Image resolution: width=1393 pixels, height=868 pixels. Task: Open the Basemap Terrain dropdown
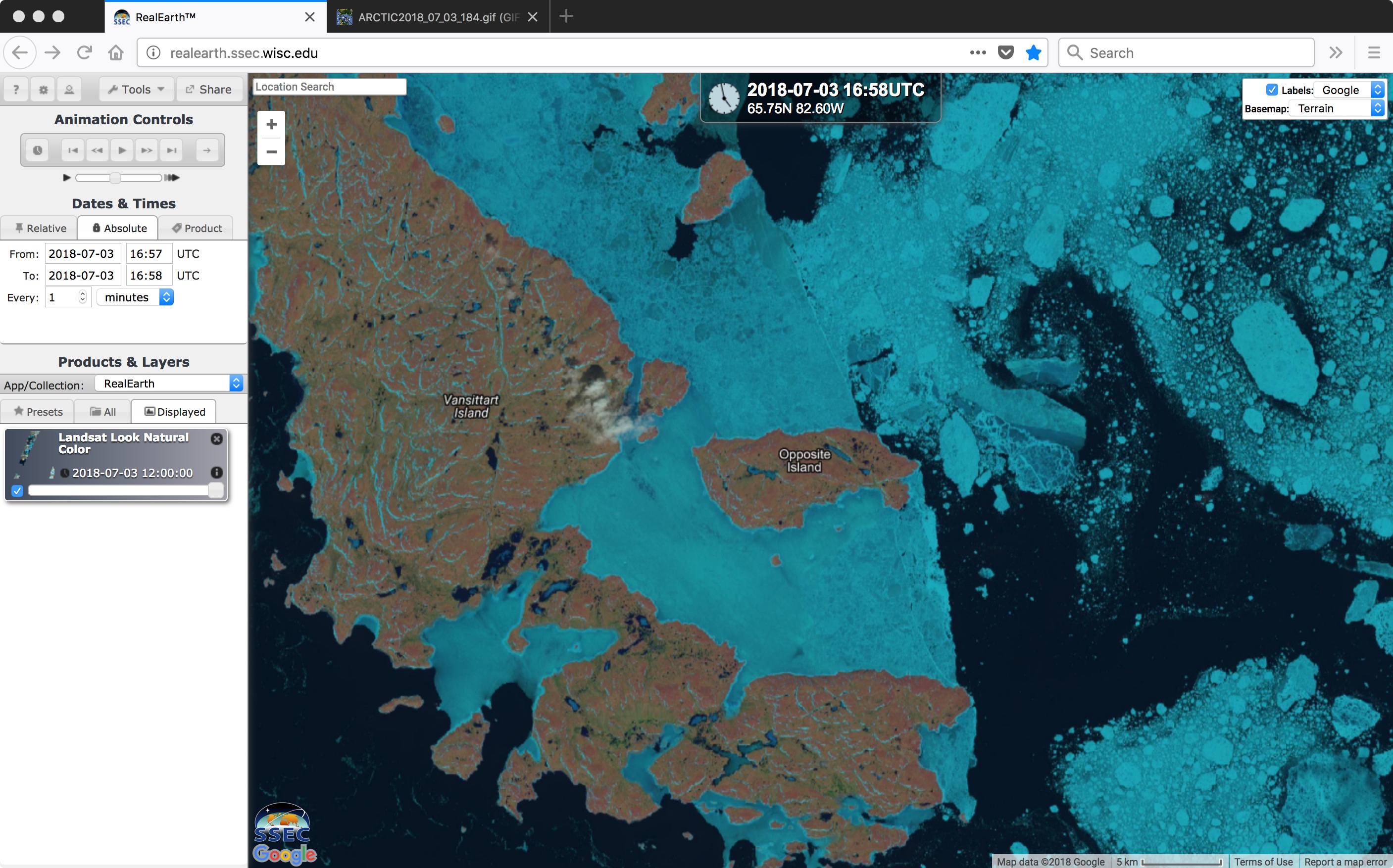[1337, 108]
